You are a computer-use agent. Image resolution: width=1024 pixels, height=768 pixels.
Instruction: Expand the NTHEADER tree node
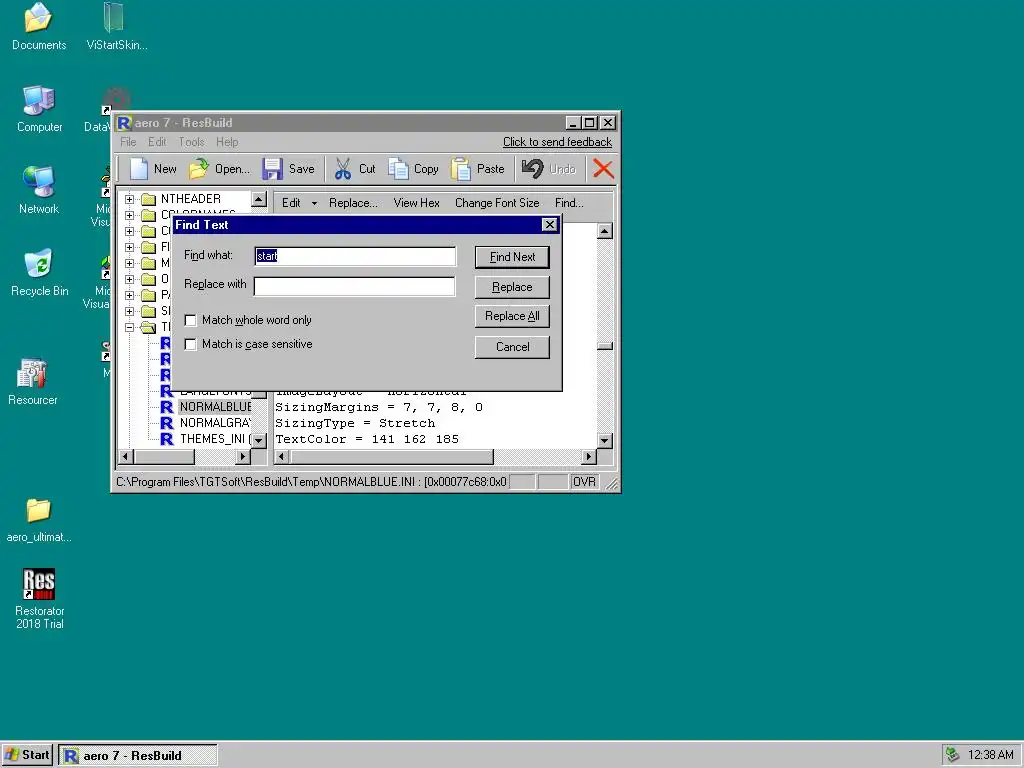pyautogui.click(x=129, y=199)
